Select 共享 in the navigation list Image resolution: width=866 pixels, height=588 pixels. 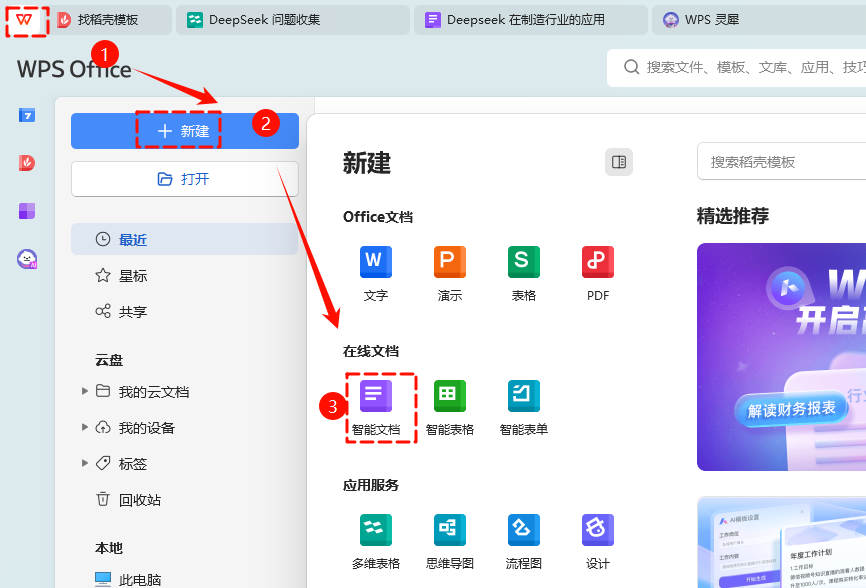(x=184, y=311)
